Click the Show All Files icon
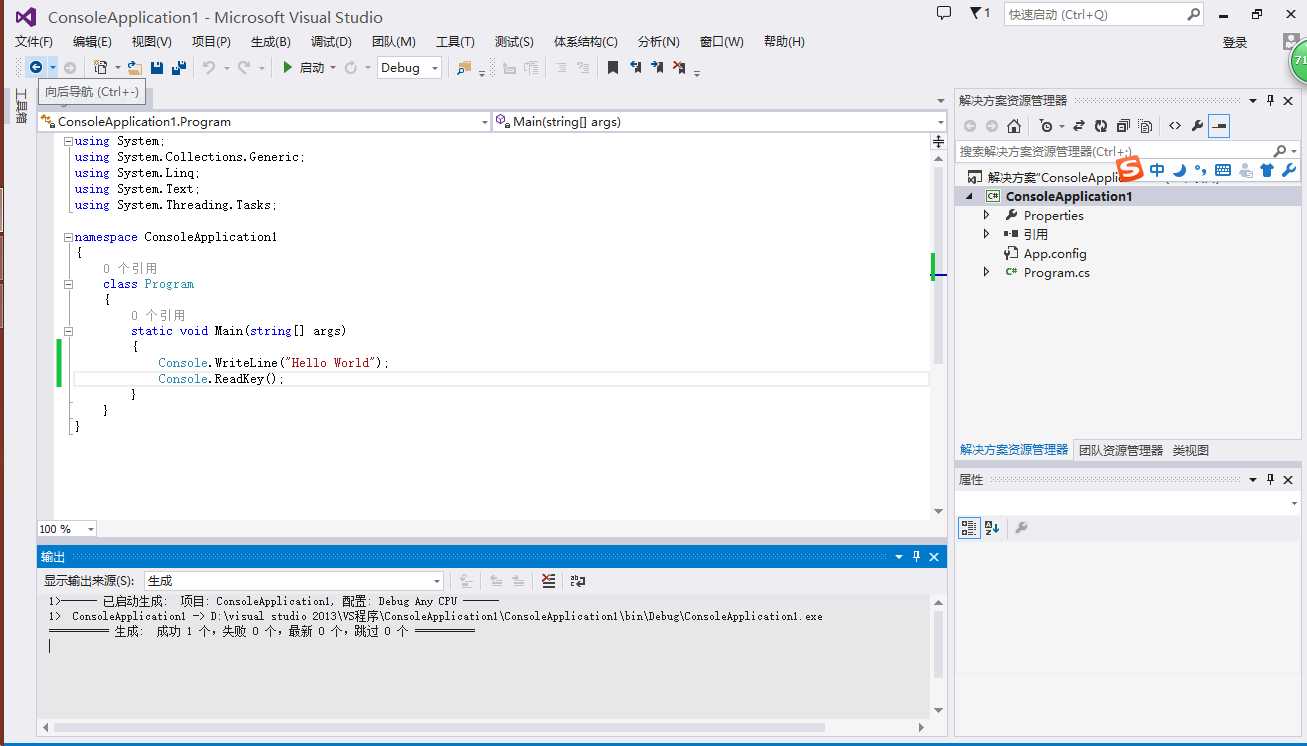This screenshot has height=746, width=1307. pyautogui.click(x=1146, y=126)
